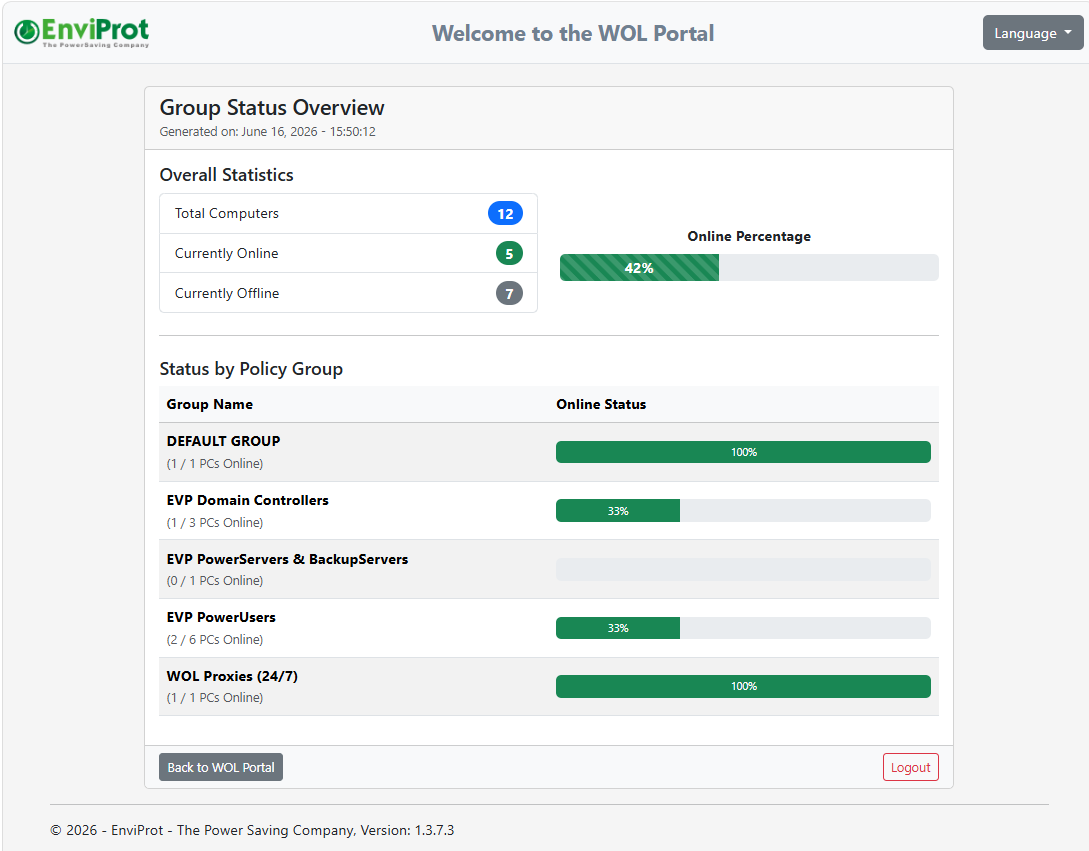This screenshot has height=851, width=1089.
Task: Click (0 / 1 PCs Online) text
Action: pyautogui.click(x=215, y=580)
